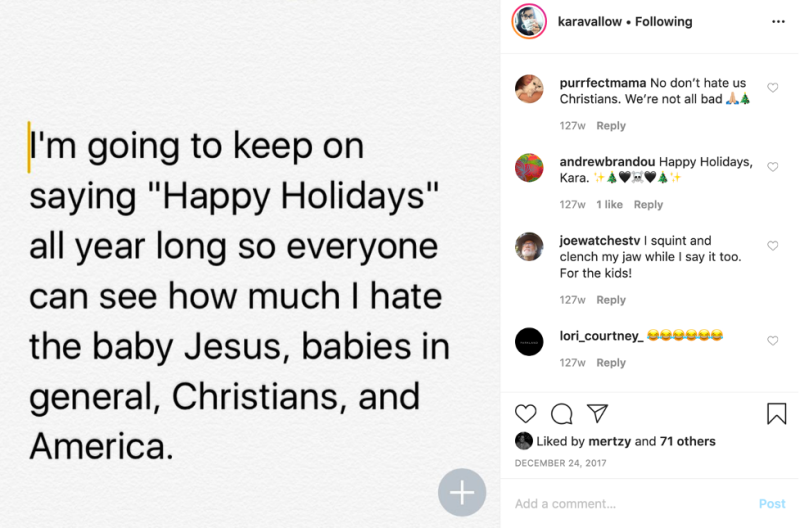Open the karavallow username link
This screenshot has width=800, height=528.
pos(589,21)
